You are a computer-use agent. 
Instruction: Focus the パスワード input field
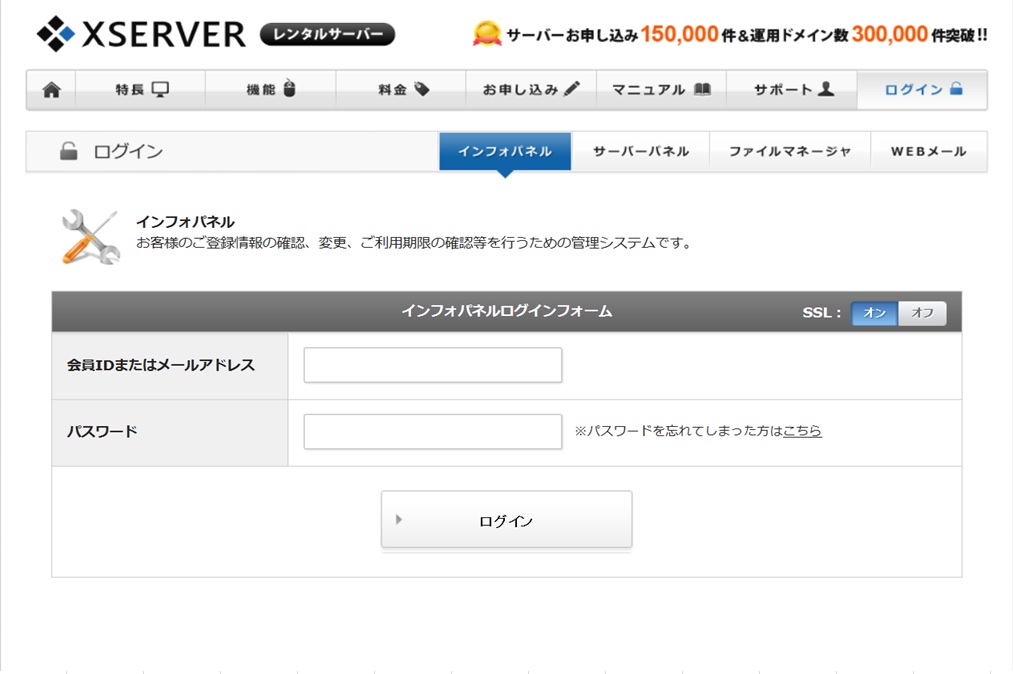[x=433, y=432]
